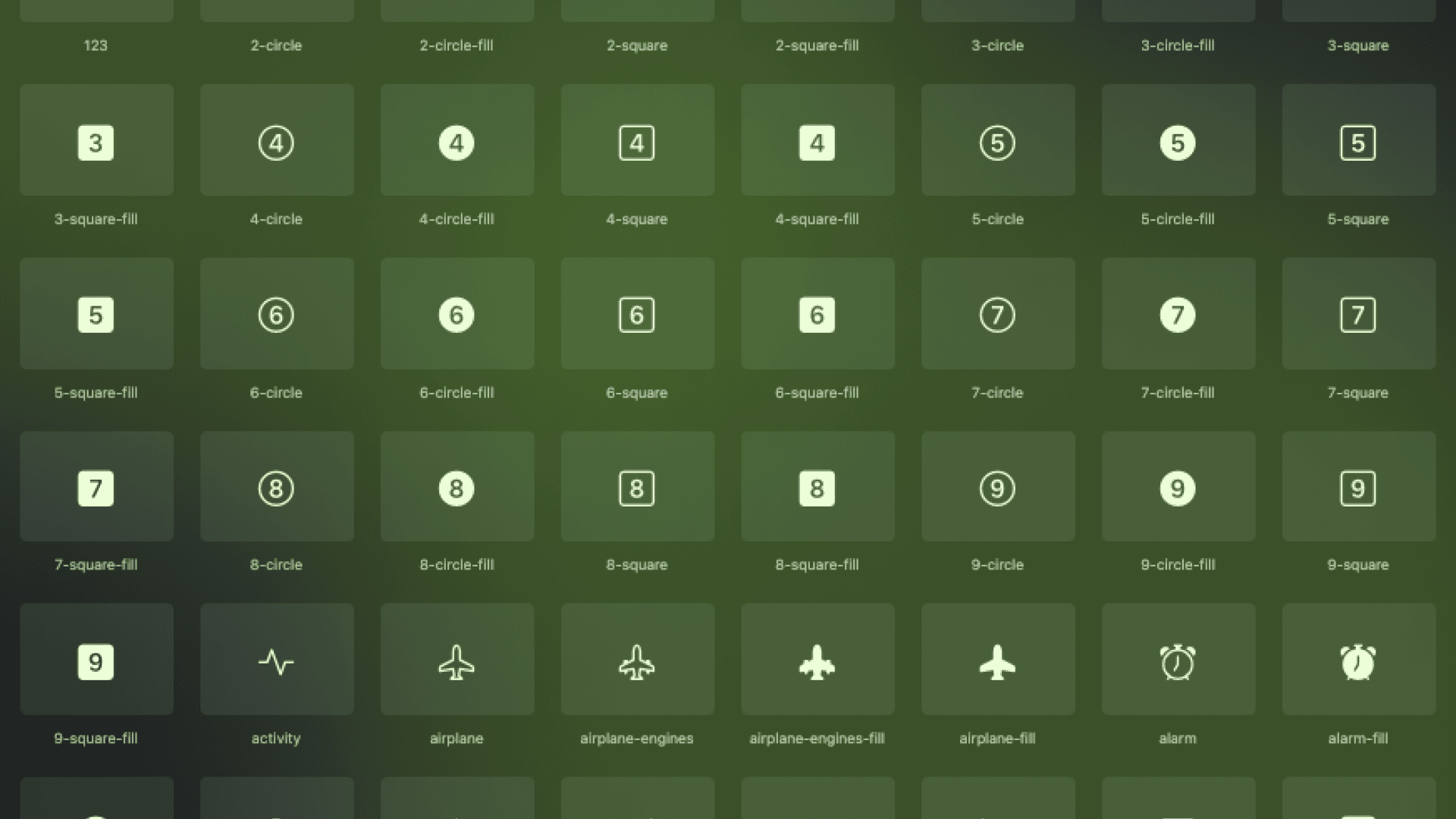This screenshot has height=819, width=1456.
Task: Select the alarm clock icon
Action: [1178, 661]
